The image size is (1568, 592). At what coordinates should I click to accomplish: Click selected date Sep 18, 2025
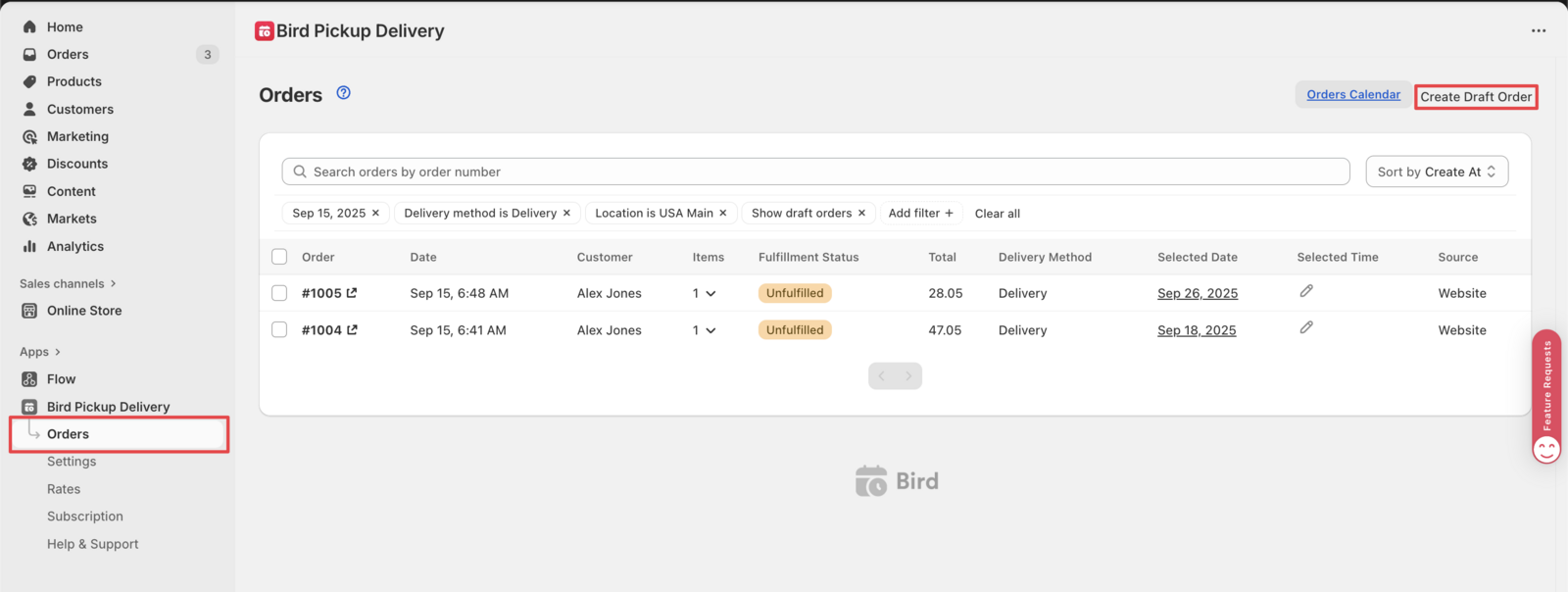[x=1197, y=330]
